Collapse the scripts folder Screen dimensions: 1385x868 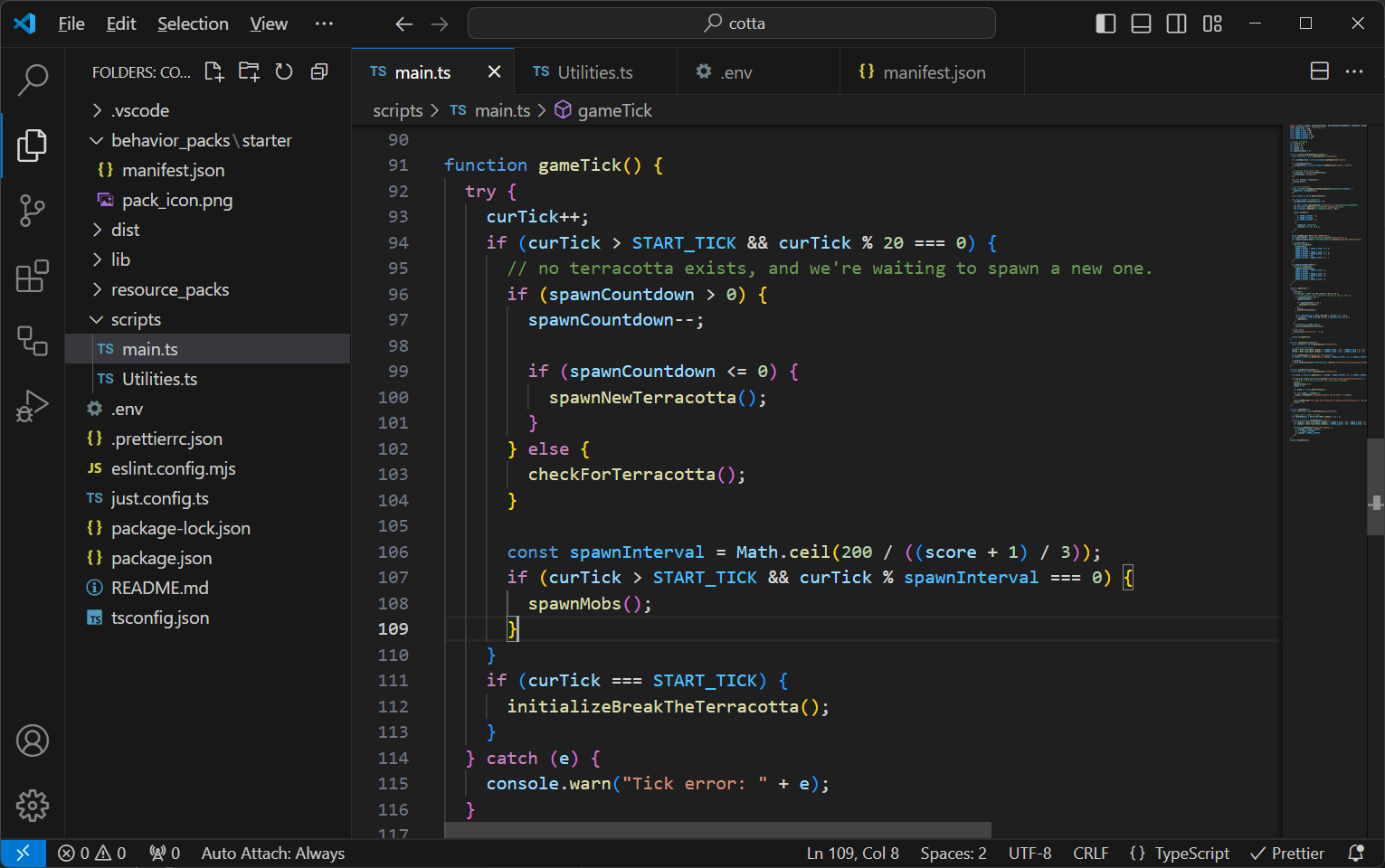click(136, 319)
